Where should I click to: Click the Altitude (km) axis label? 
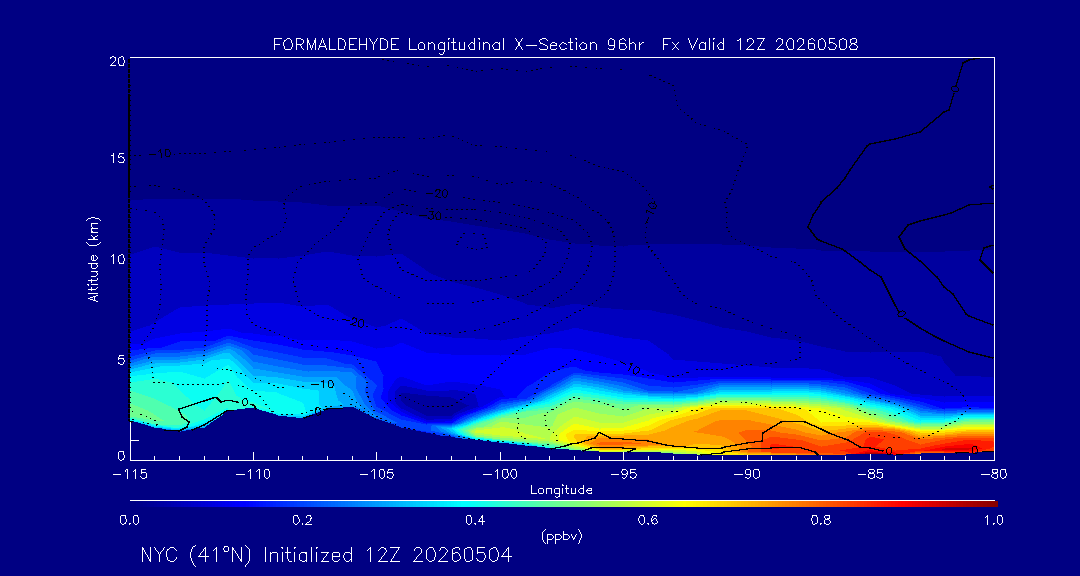93,258
